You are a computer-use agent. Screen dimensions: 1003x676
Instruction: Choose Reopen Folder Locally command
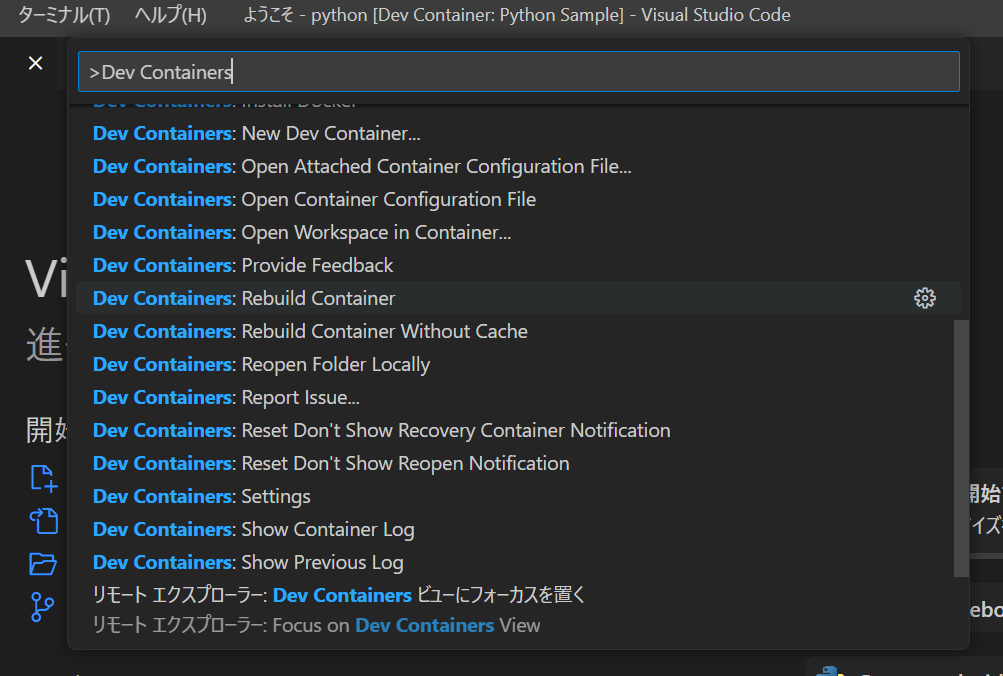pos(518,365)
